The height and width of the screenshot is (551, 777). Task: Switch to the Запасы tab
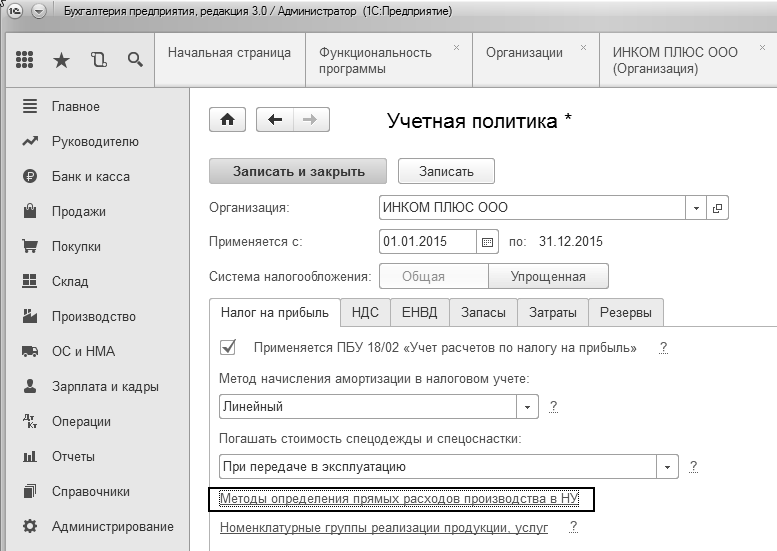click(x=483, y=313)
